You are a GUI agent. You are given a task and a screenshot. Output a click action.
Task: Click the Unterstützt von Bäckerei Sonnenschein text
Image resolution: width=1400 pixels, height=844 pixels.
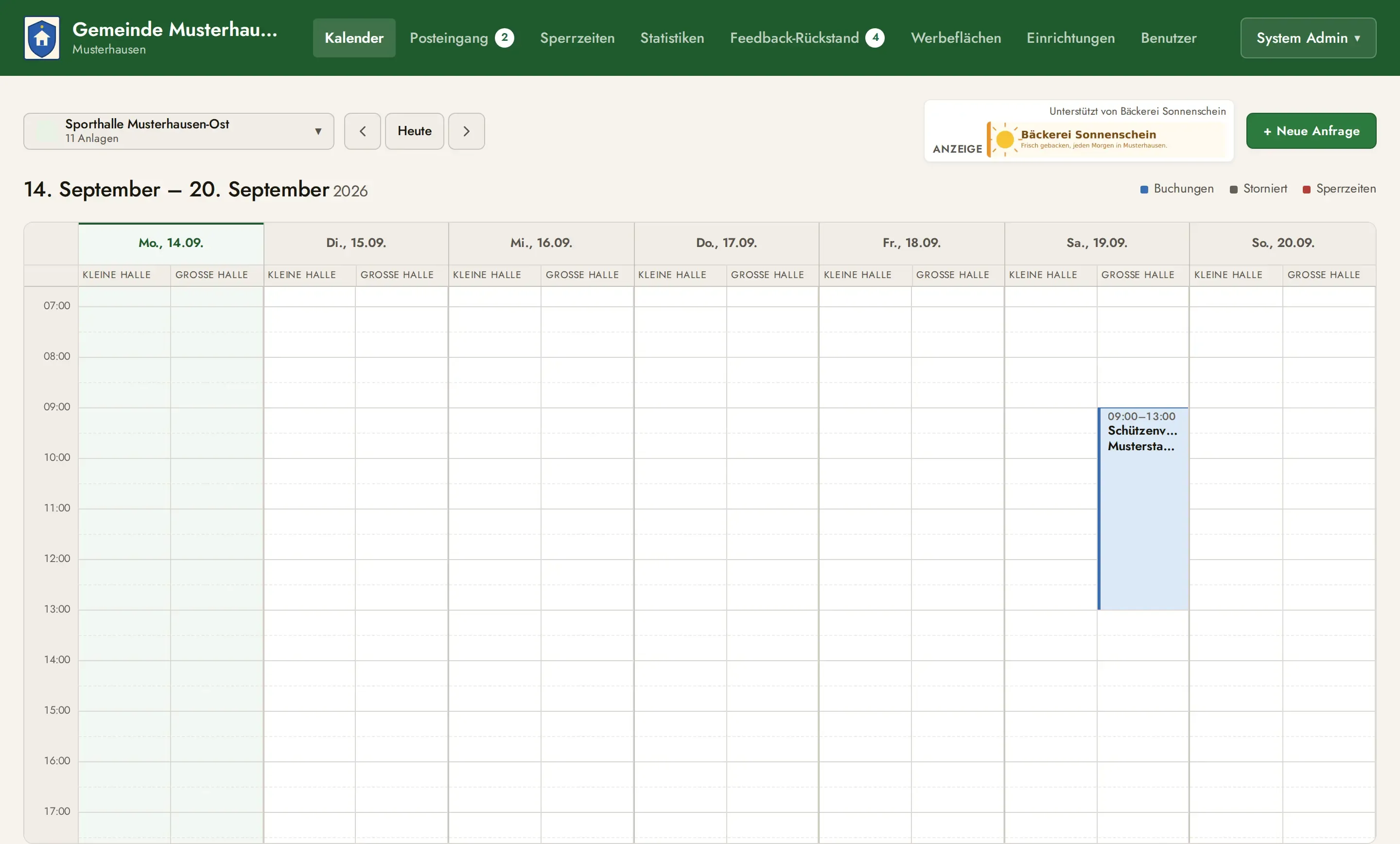1137,111
